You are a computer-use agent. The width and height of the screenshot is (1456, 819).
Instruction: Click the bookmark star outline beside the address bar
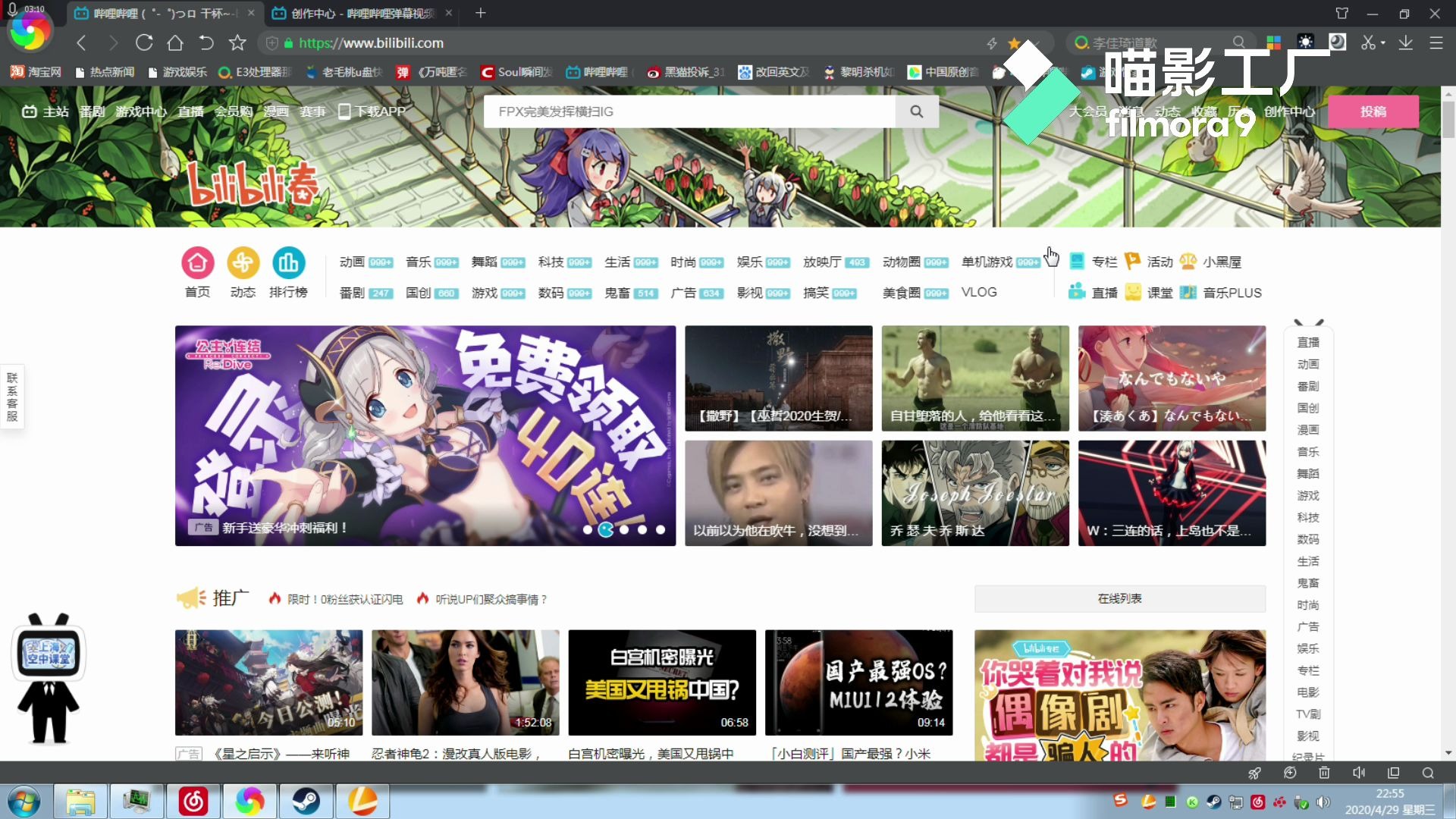click(237, 43)
